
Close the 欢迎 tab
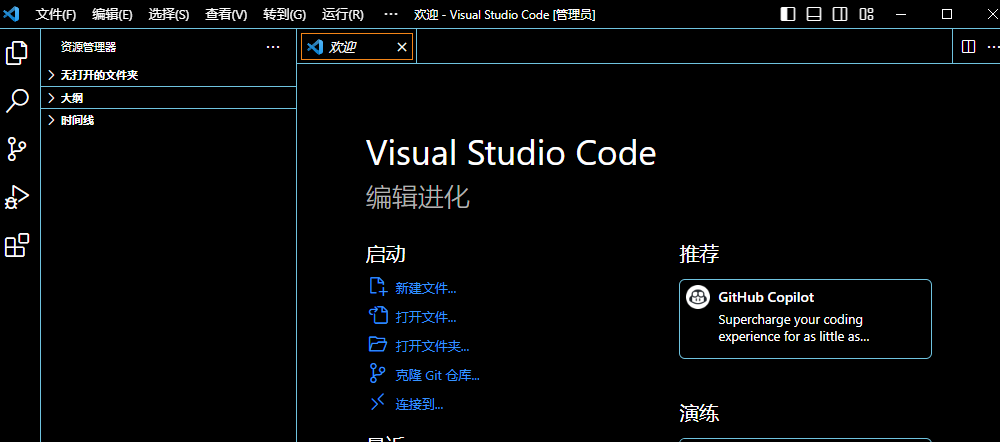402,47
